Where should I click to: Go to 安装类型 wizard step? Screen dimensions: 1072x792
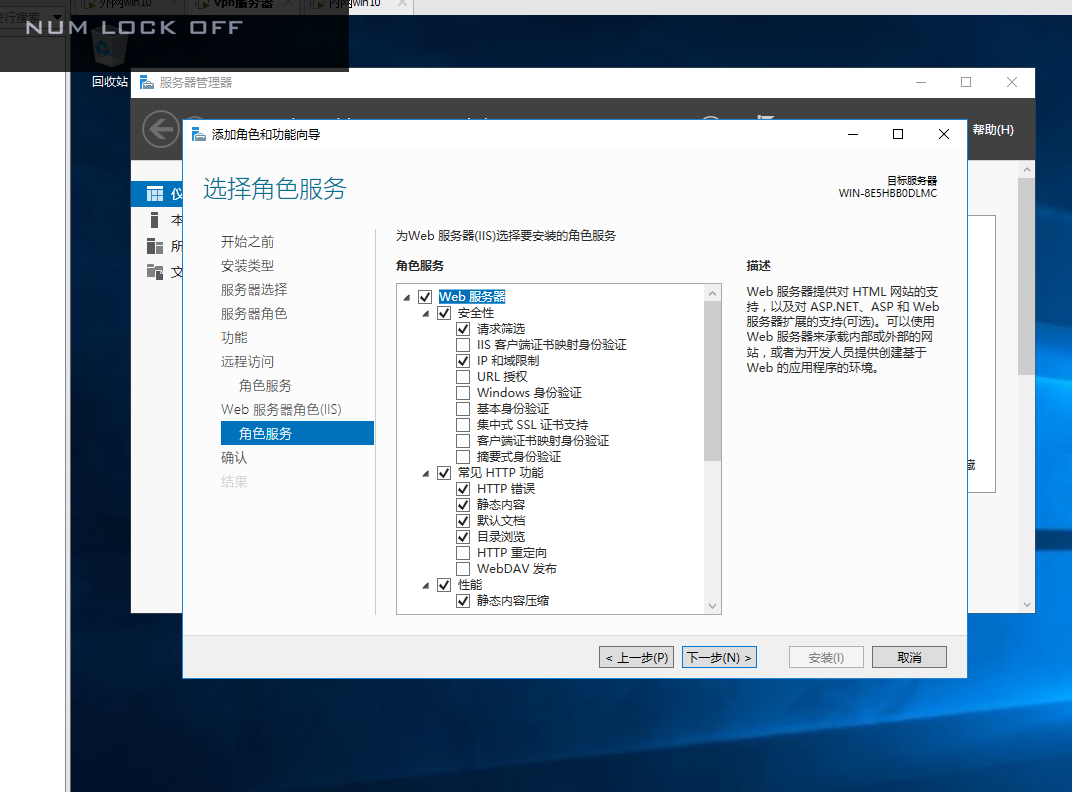(247, 265)
